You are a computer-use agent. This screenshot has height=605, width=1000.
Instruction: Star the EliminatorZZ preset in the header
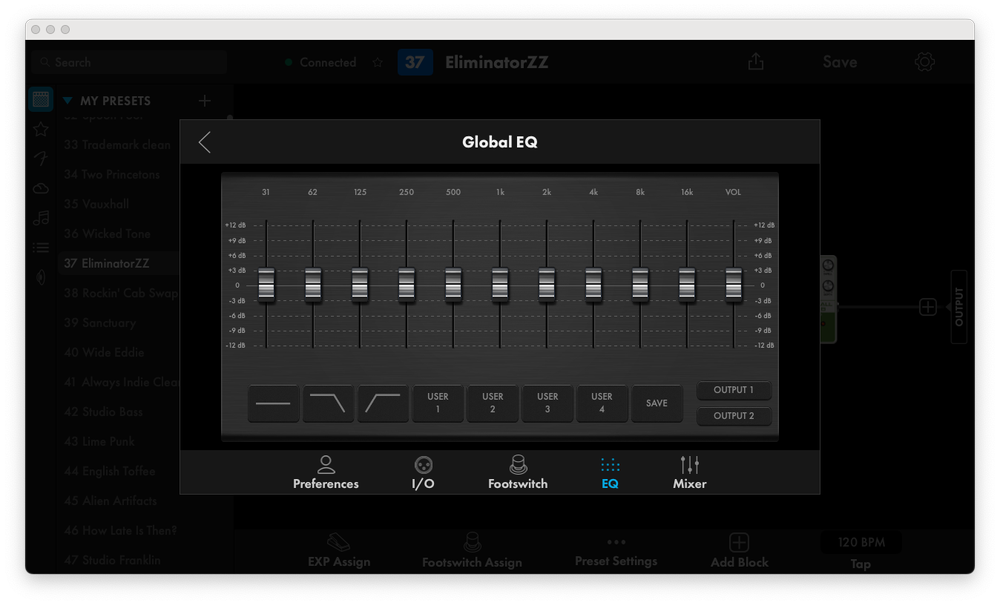tap(377, 61)
